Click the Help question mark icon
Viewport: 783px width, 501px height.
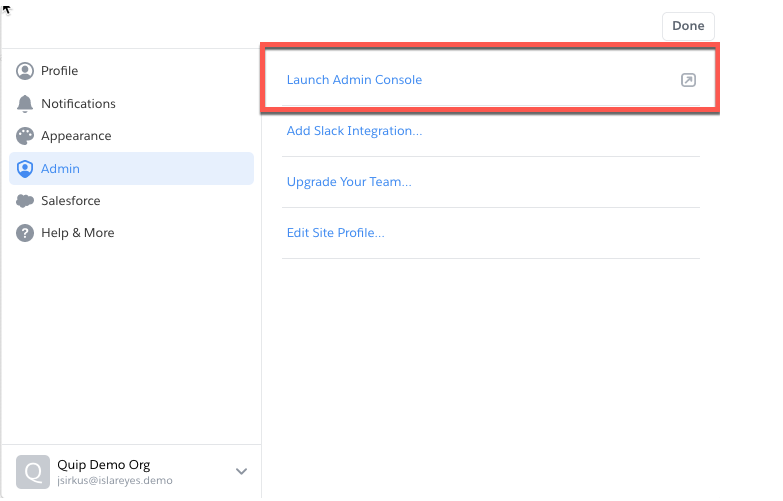point(25,233)
